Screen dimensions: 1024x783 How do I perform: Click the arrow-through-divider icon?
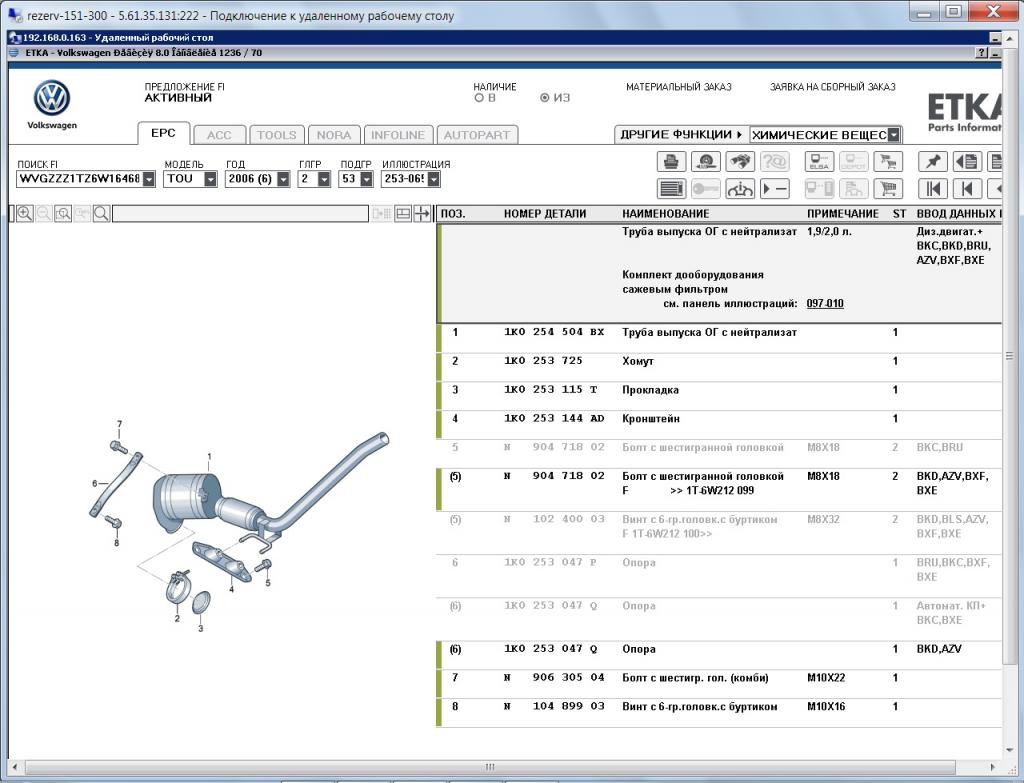pyautogui.click(x=423, y=214)
